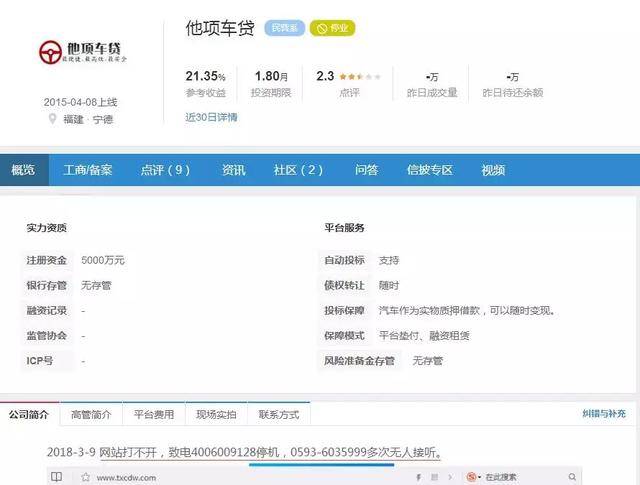Open the Sogou search engine dropdown
The height and width of the screenshot is (485, 640).
(x=473, y=477)
